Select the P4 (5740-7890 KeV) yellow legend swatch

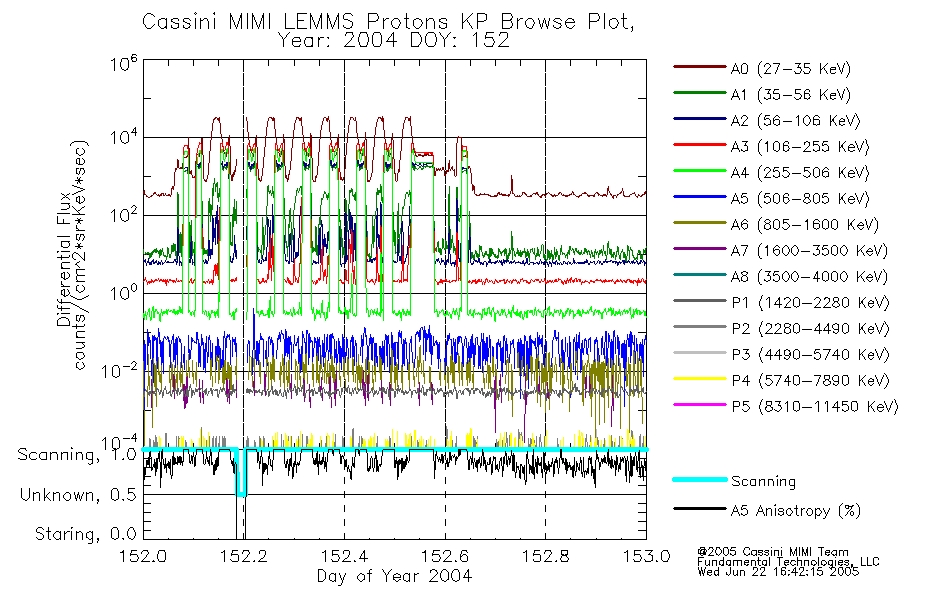699,379
